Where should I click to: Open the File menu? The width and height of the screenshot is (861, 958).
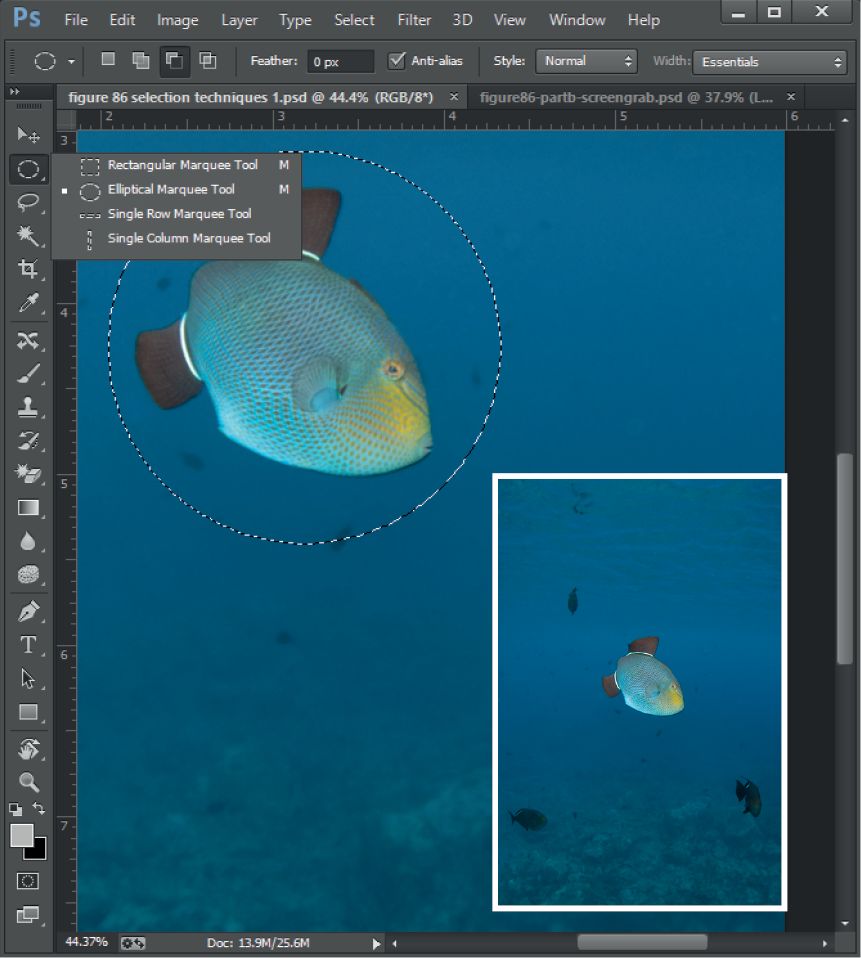(76, 20)
